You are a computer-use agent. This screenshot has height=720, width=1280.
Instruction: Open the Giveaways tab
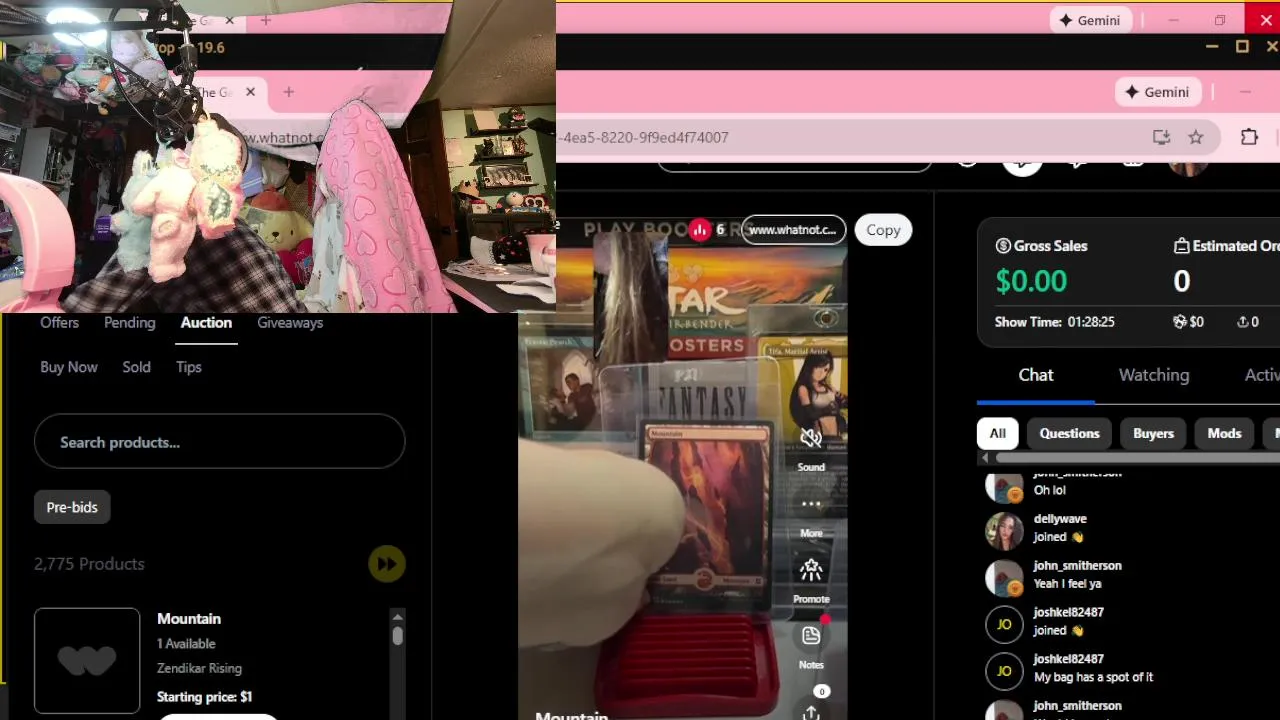[x=290, y=322]
